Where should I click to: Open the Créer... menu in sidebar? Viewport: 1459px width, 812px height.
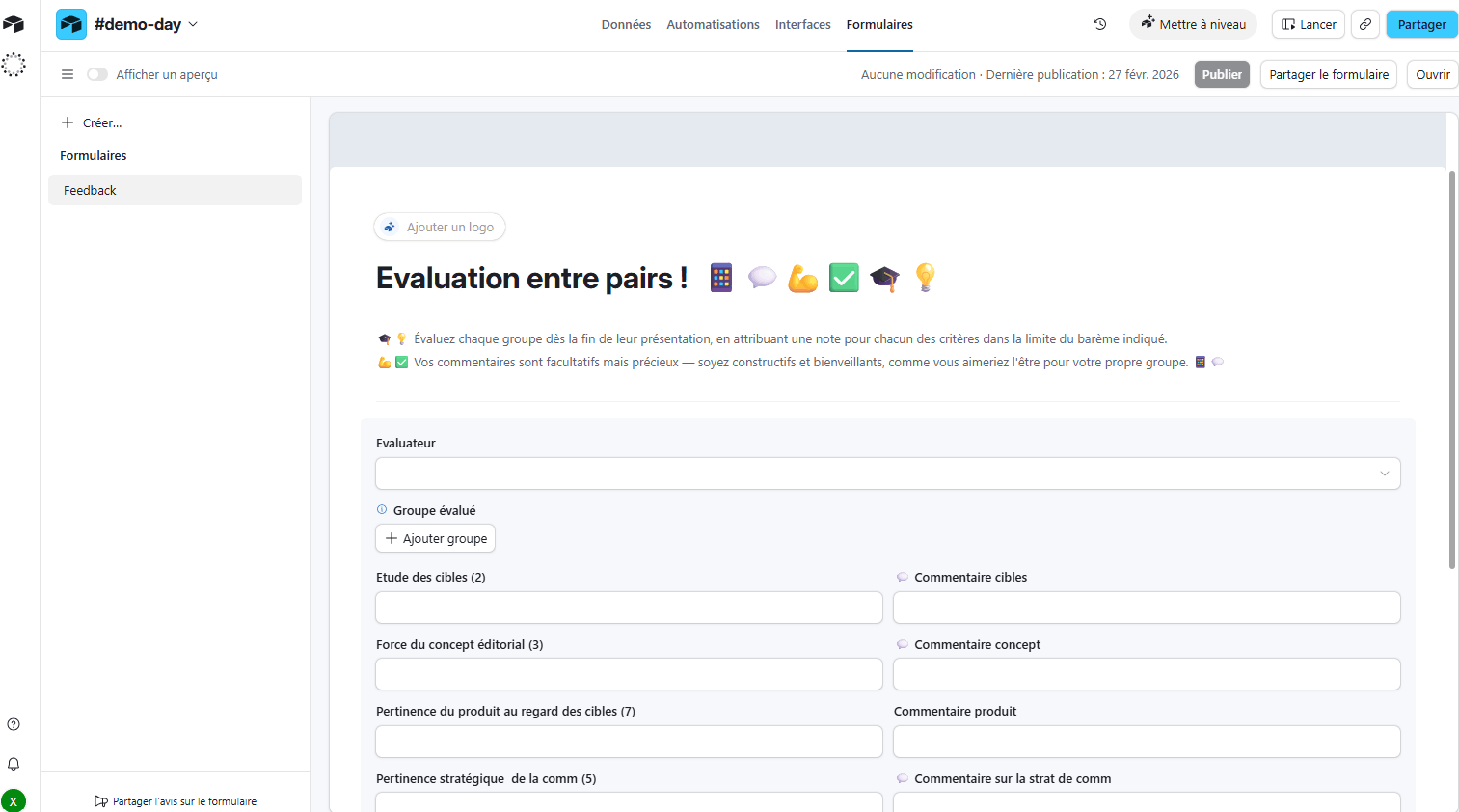click(93, 122)
